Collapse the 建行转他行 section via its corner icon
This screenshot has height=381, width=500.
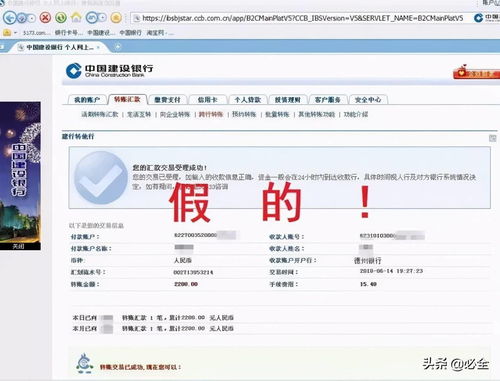[x=492, y=138]
